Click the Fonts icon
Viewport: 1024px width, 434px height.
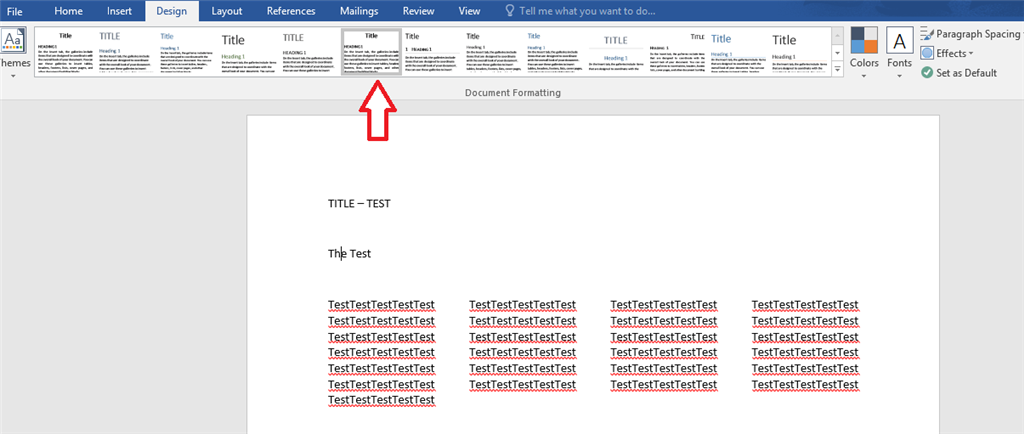(899, 40)
